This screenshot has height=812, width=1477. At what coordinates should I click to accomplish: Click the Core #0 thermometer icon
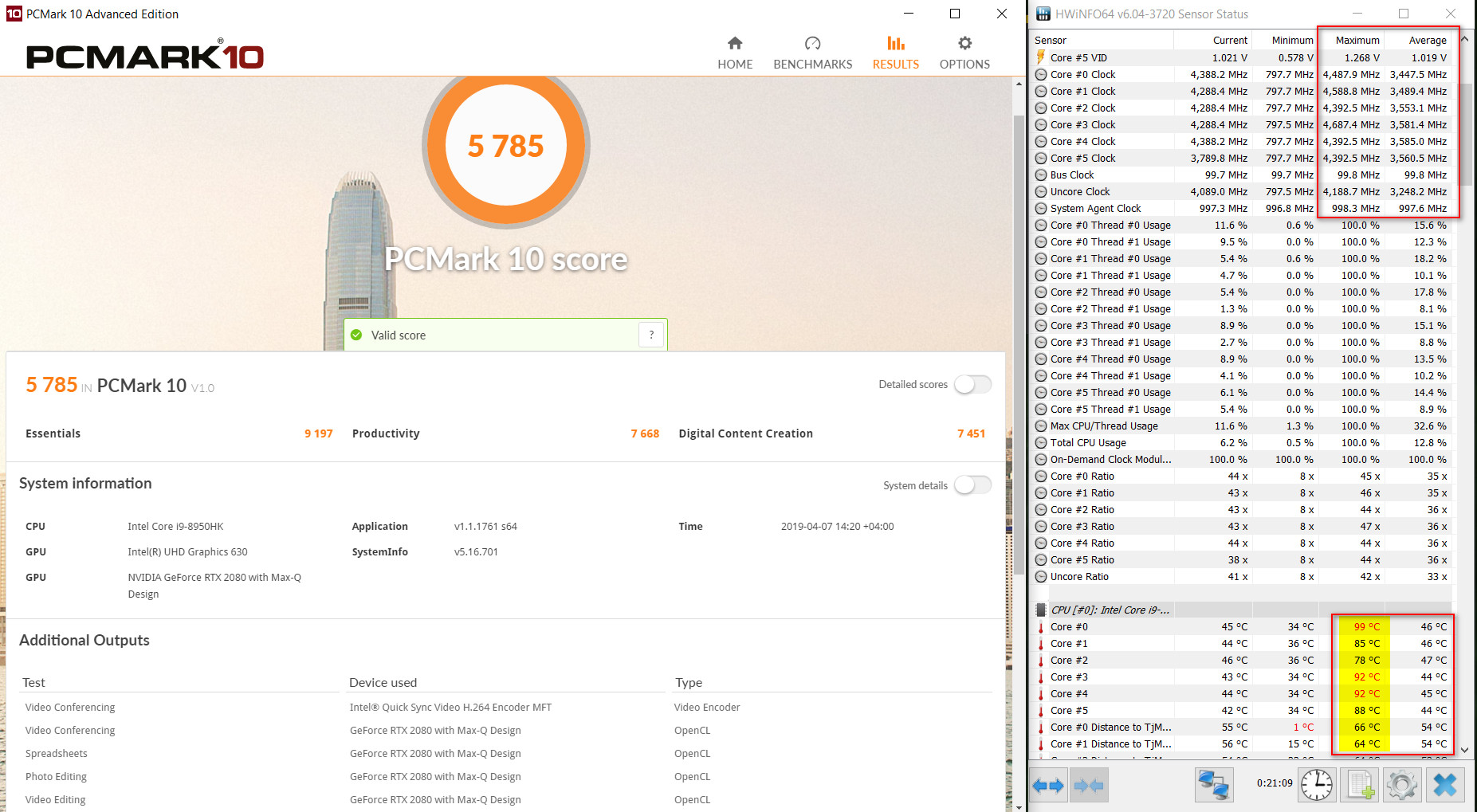(x=1041, y=626)
